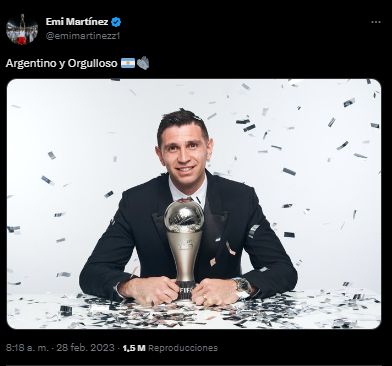Click the 1,5 M view count
This screenshot has width=392, height=366.
pyautogui.click(x=134, y=348)
